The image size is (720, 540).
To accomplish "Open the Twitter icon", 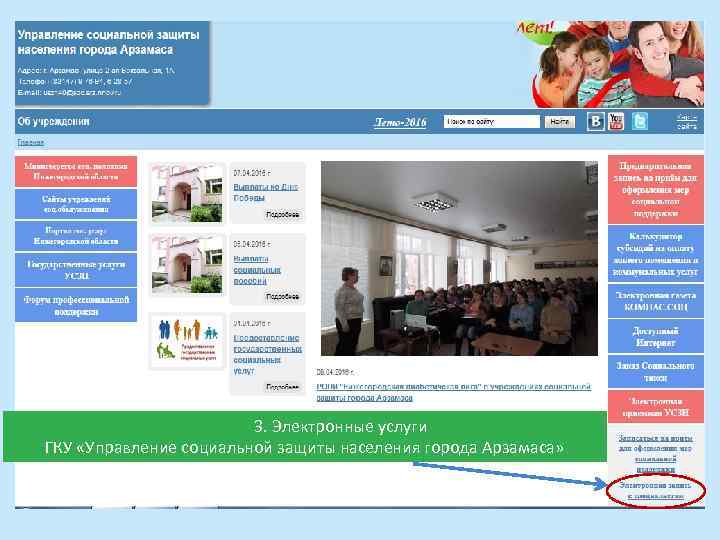I will point(640,121).
